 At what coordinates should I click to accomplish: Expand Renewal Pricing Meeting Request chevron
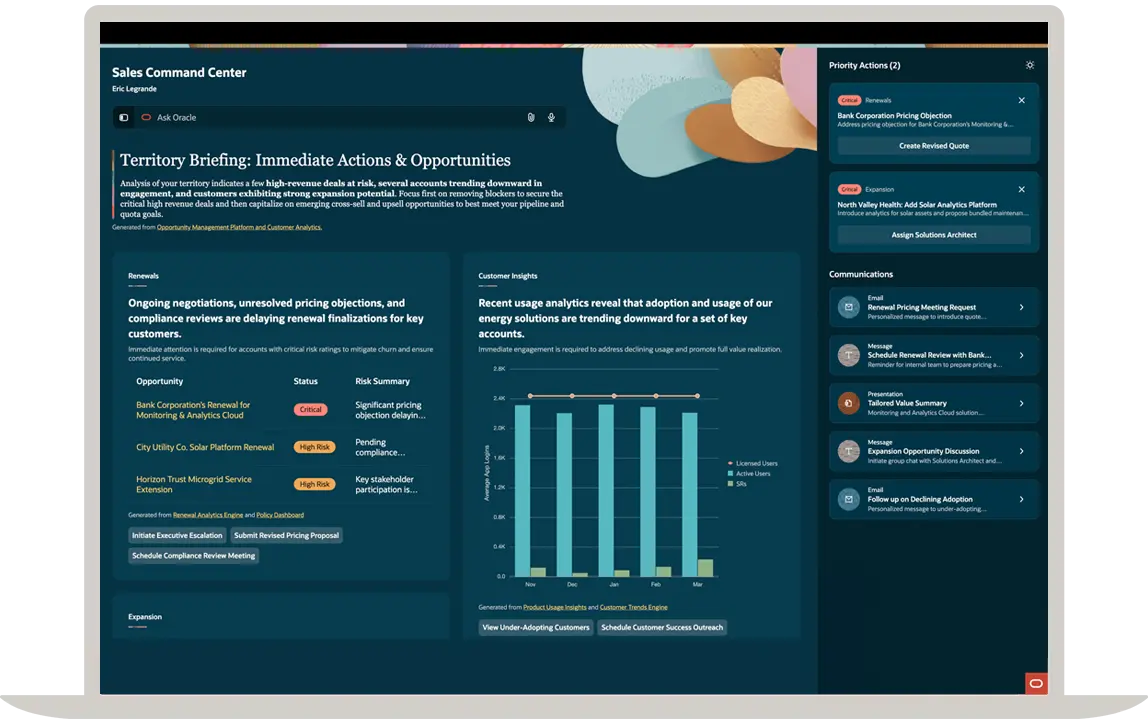1021,307
